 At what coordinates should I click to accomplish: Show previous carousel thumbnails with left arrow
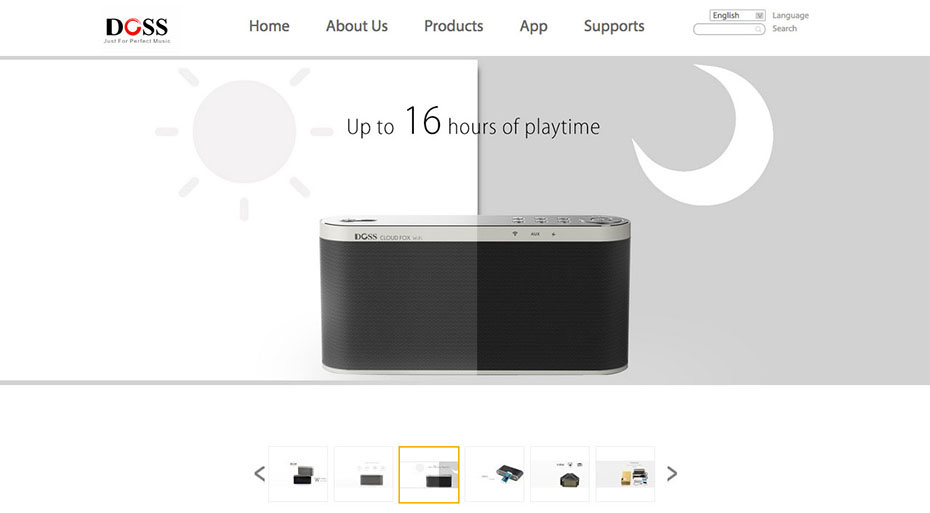(x=260, y=473)
